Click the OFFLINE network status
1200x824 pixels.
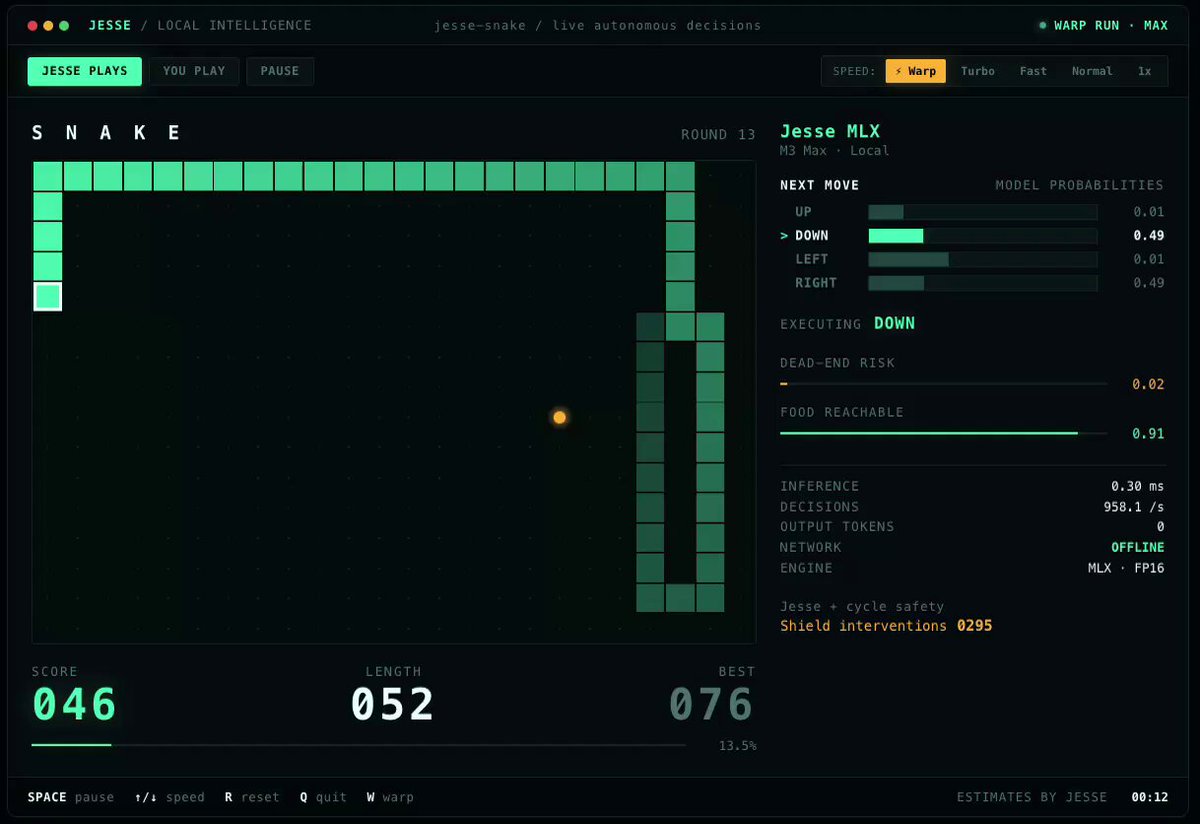tap(1138, 547)
